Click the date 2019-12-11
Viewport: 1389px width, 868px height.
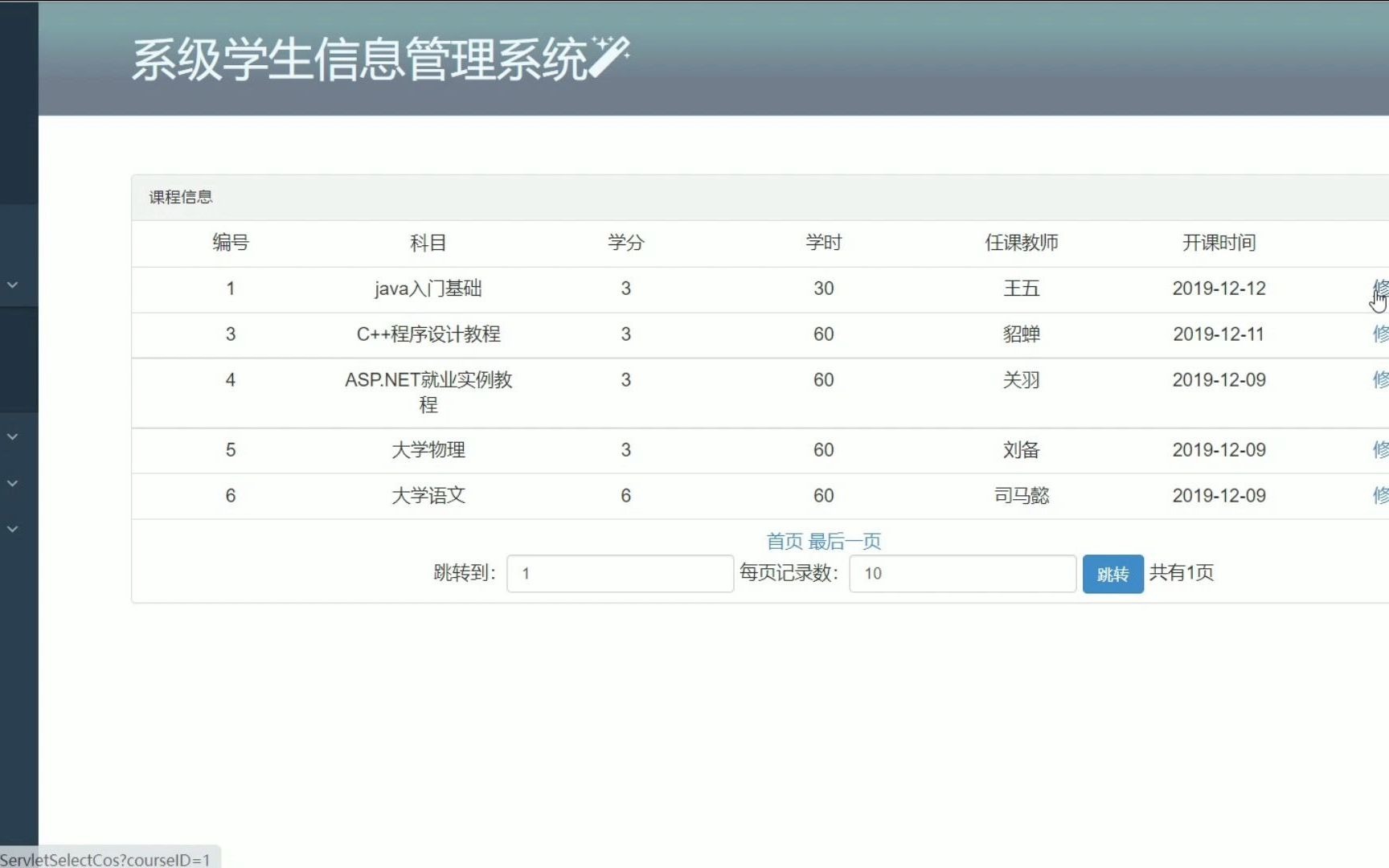point(1219,334)
